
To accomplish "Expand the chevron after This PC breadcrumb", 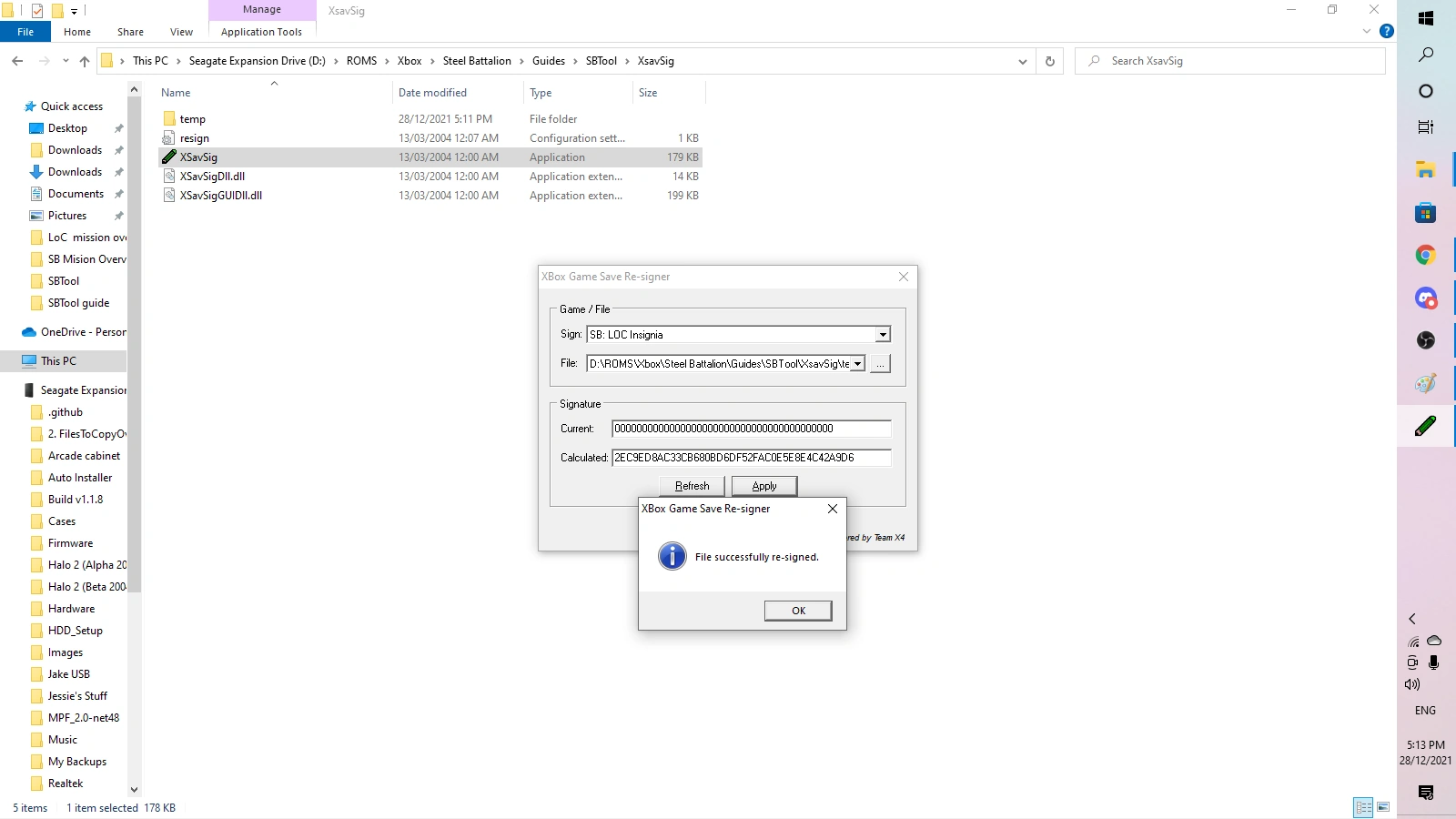I will click(x=178, y=61).
